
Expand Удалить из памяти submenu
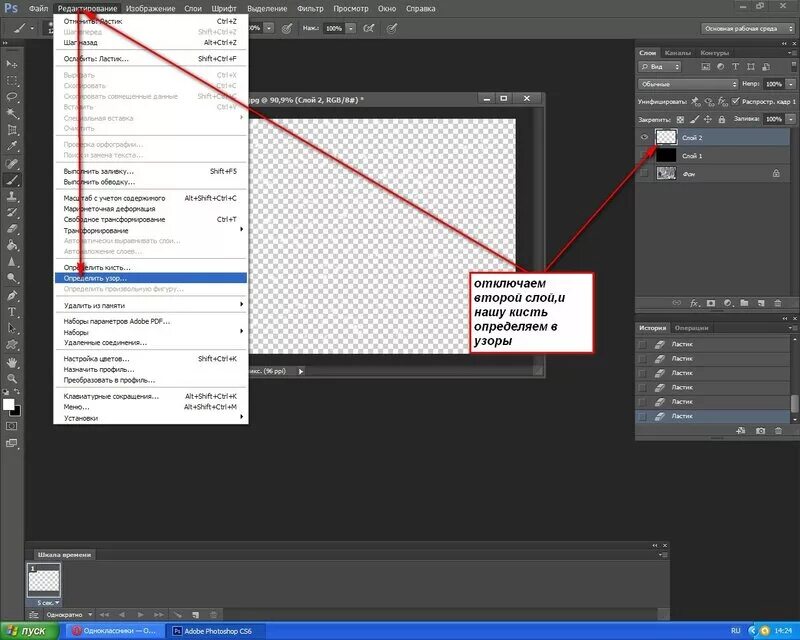point(151,305)
